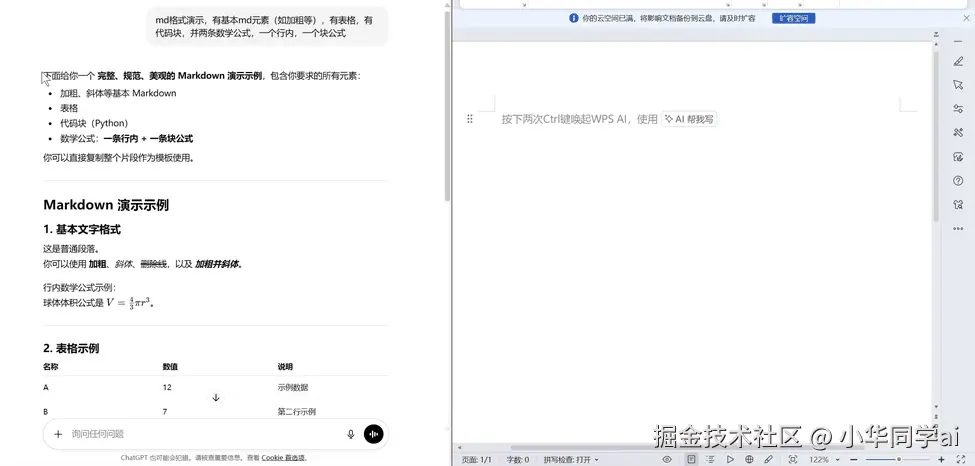The height and width of the screenshot is (466, 975).
Task: Click the word count indicator
Action: 517,459
